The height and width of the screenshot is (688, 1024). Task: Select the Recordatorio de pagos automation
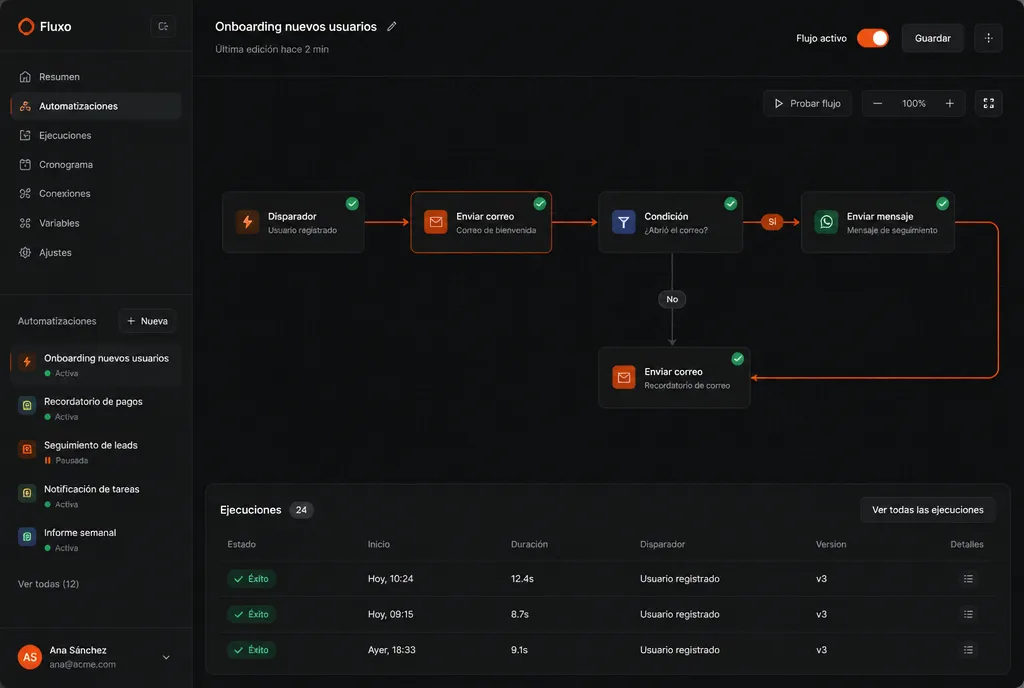(x=96, y=409)
